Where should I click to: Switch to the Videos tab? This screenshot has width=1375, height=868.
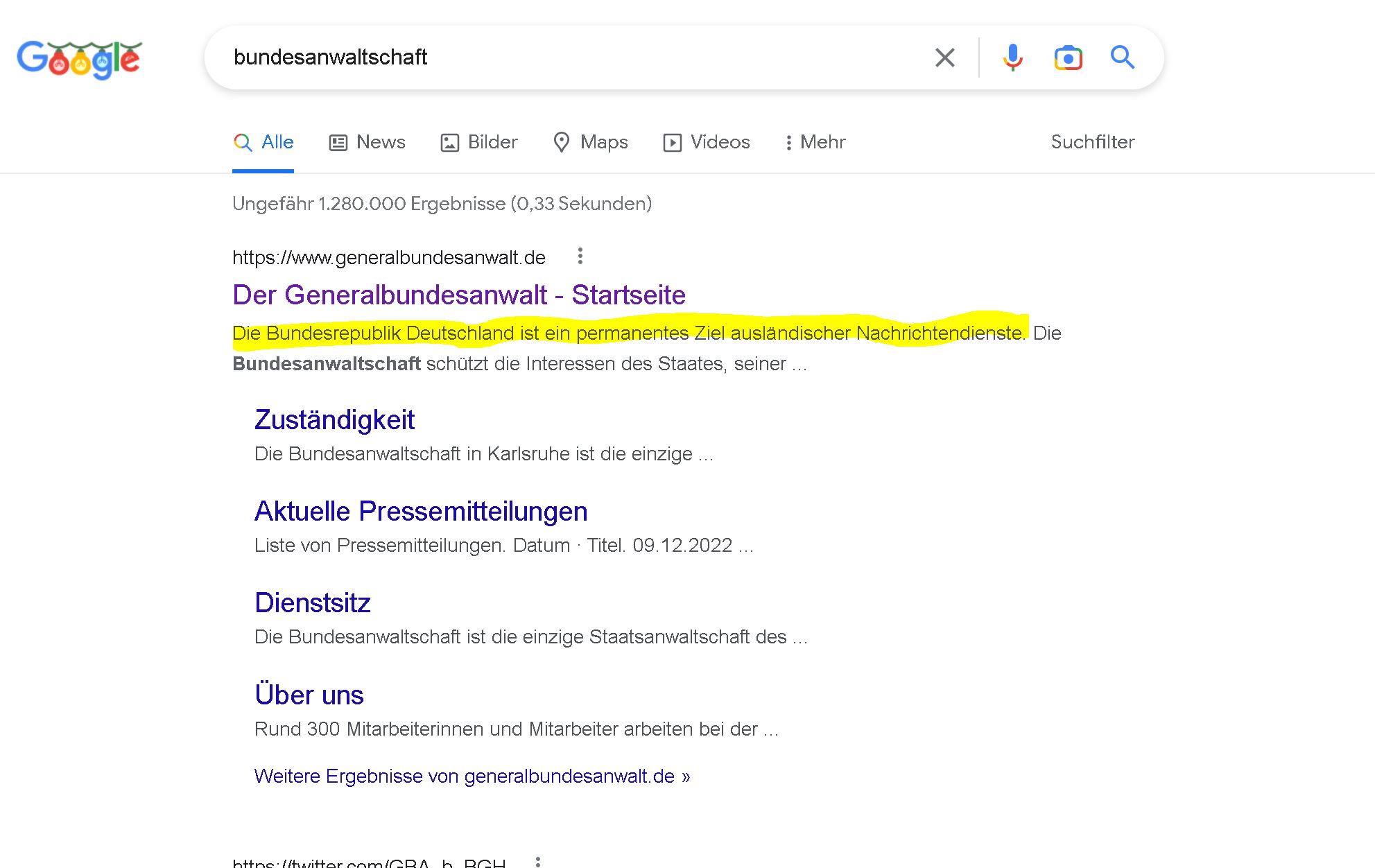point(707,142)
